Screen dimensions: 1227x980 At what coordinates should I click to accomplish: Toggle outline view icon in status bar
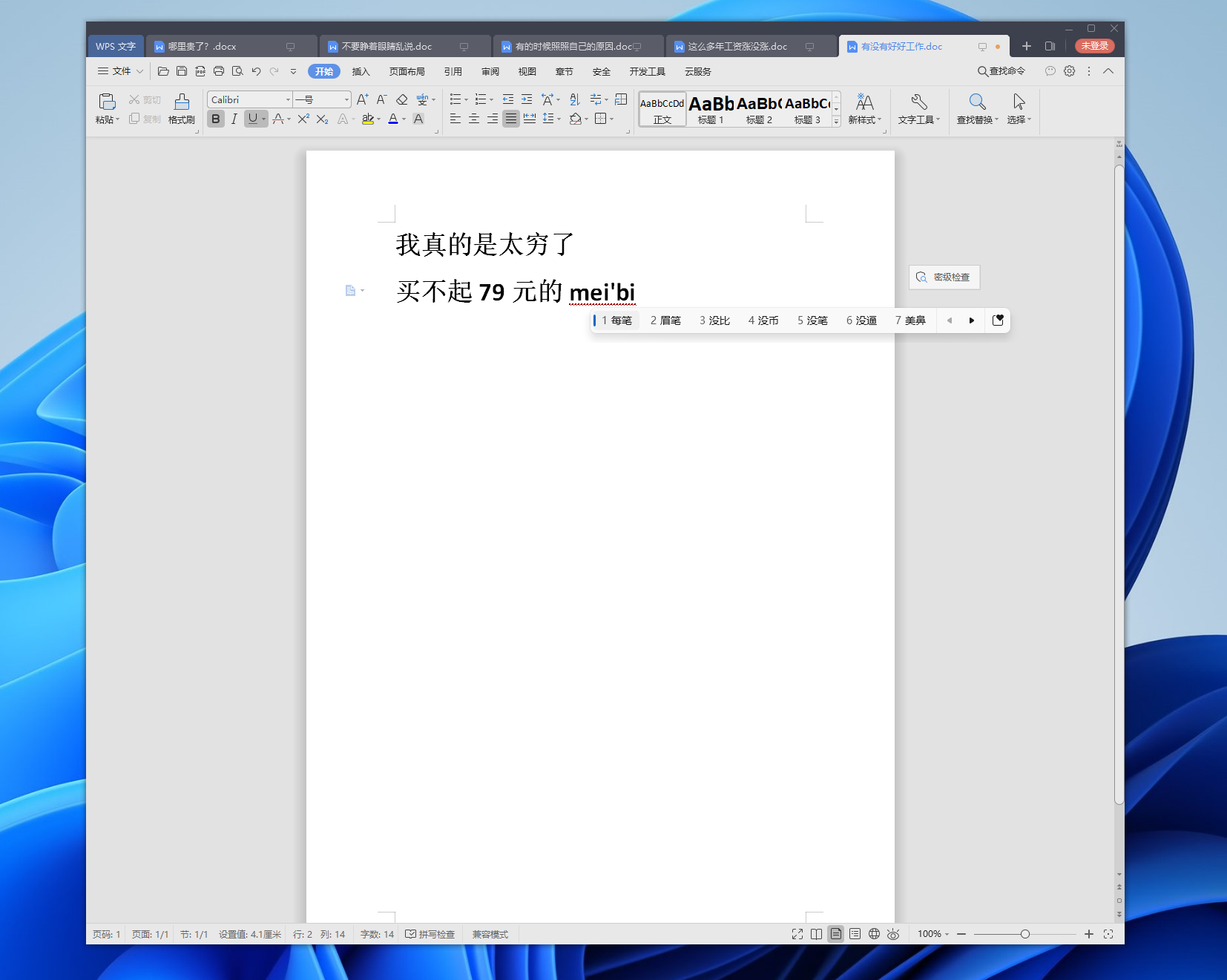point(855,934)
